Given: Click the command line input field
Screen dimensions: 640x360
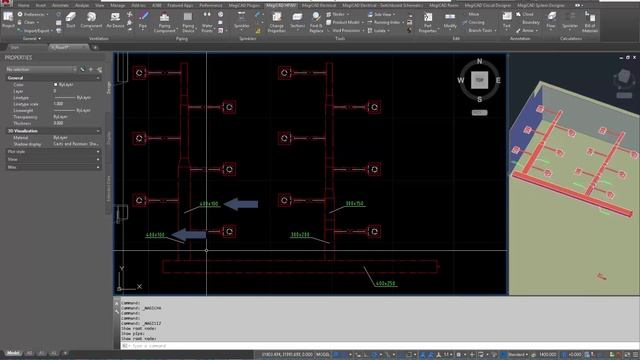Looking at the screenshot, I should 378,346.
